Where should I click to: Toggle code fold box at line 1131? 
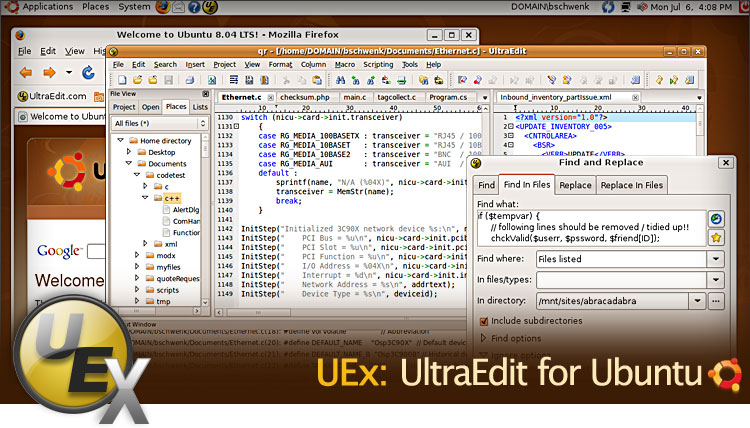click(236, 126)
